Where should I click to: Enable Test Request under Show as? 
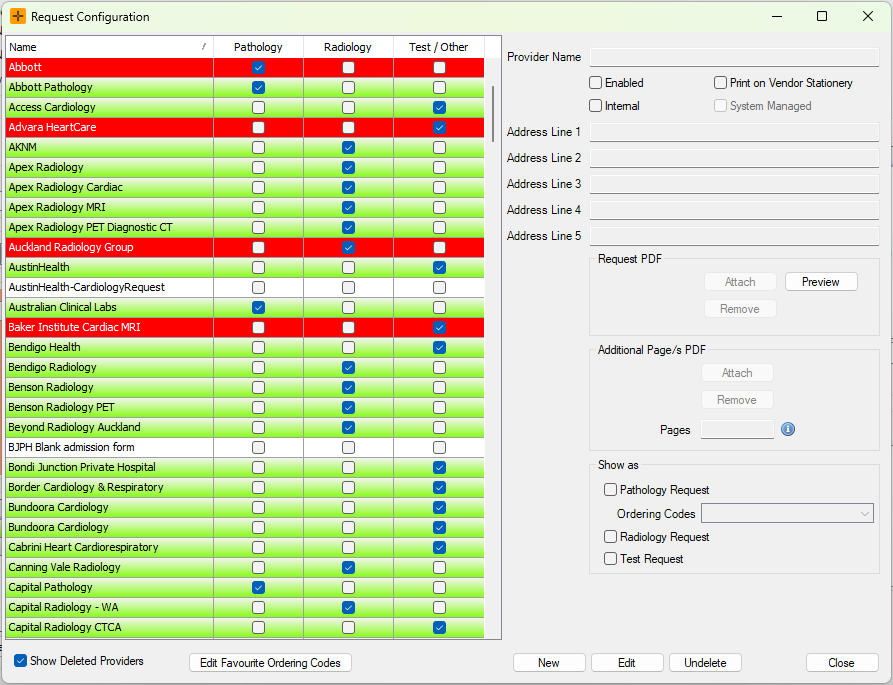pos(611,559)
